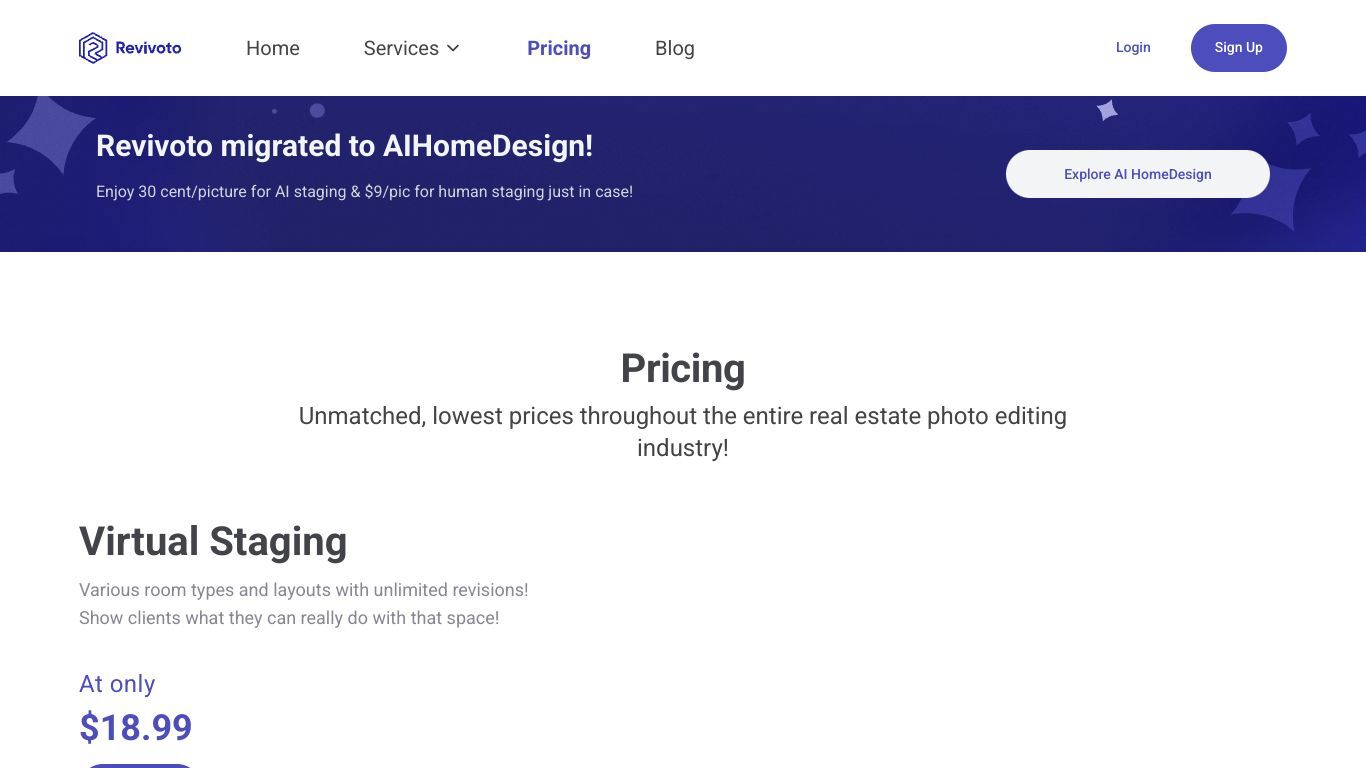
Task: Click the Explore AI HomeDesign button
Action: click(1137, 174)
